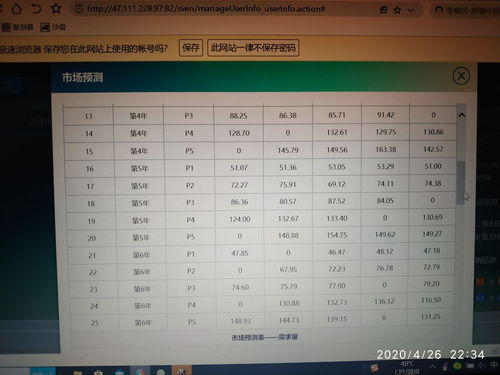This screenshot has height=375, width=500.
Task: Select row number 16 cell
Action: pos(90,169)
